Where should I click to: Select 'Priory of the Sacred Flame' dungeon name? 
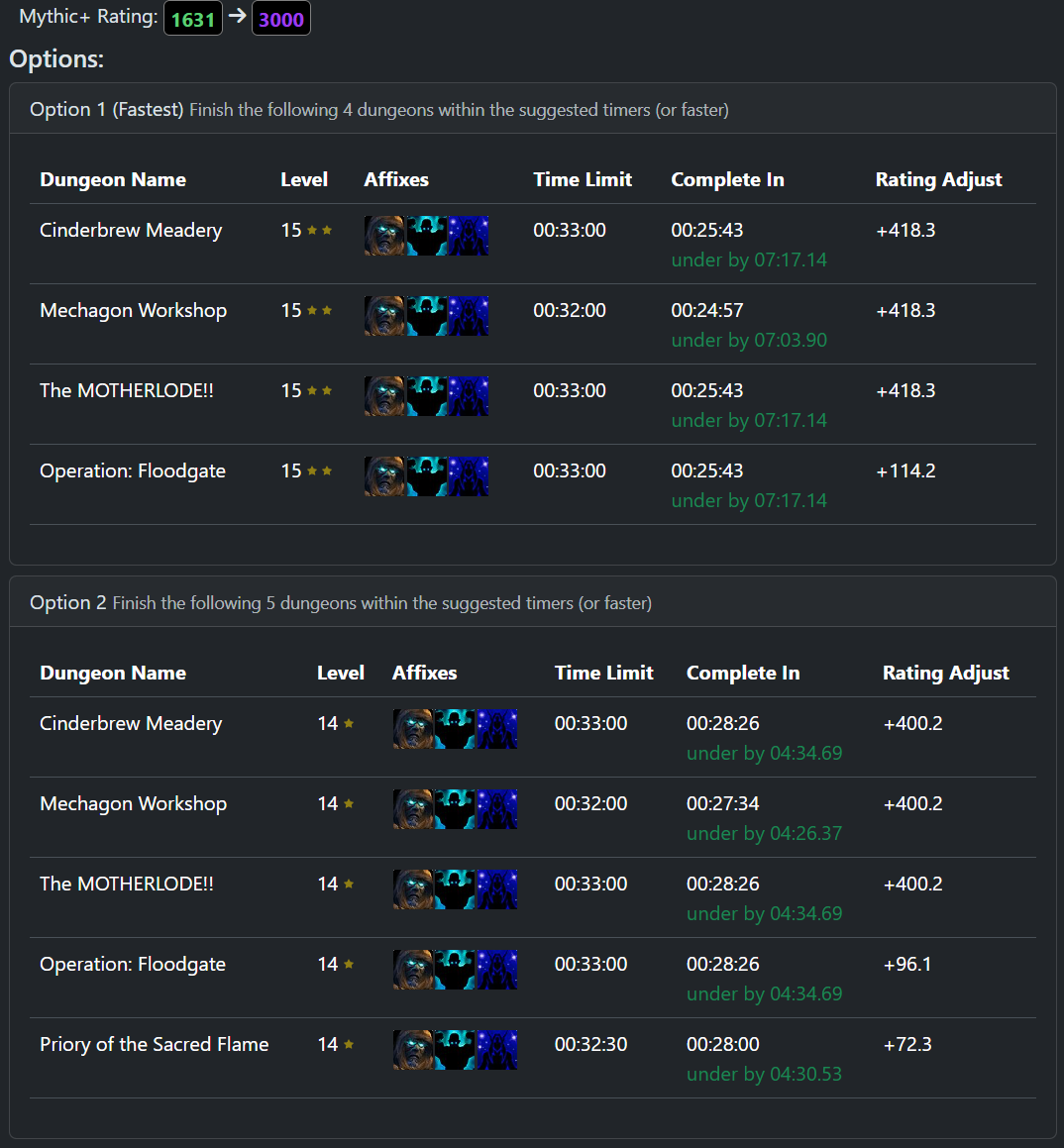pyautogui.click(x=155, y=1045)
